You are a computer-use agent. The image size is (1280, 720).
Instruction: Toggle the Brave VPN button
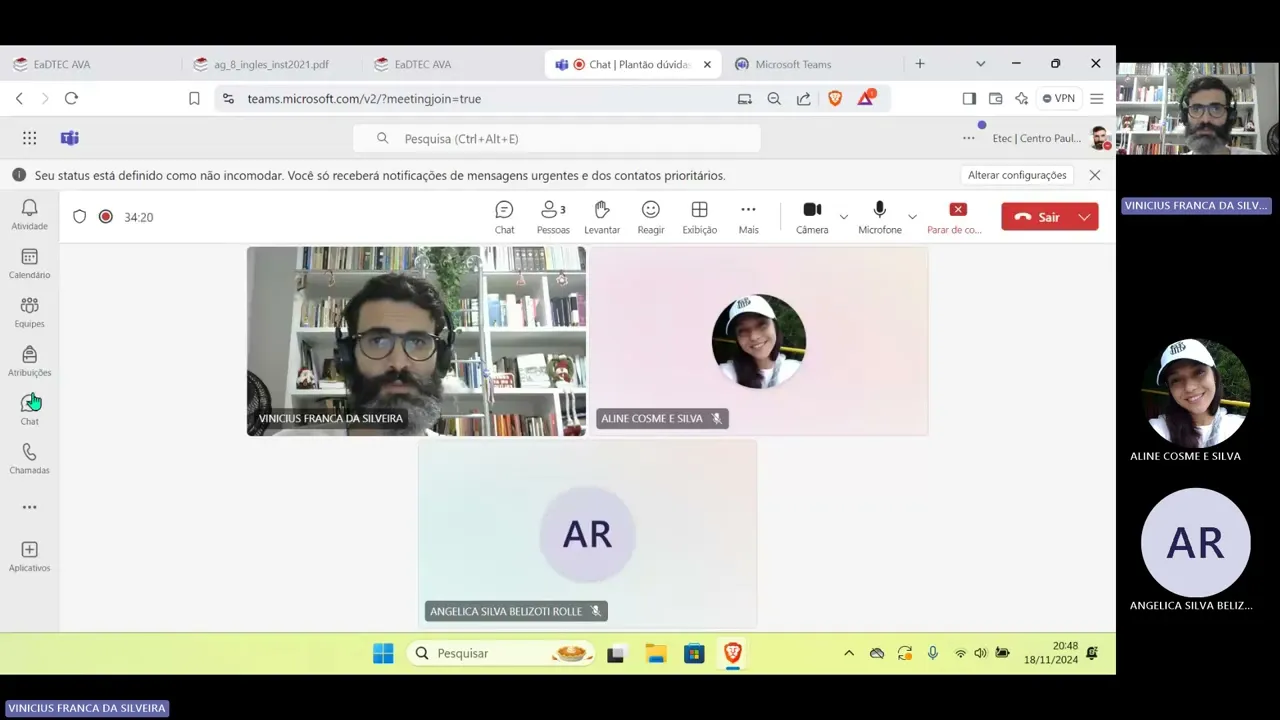point(1058,98)
